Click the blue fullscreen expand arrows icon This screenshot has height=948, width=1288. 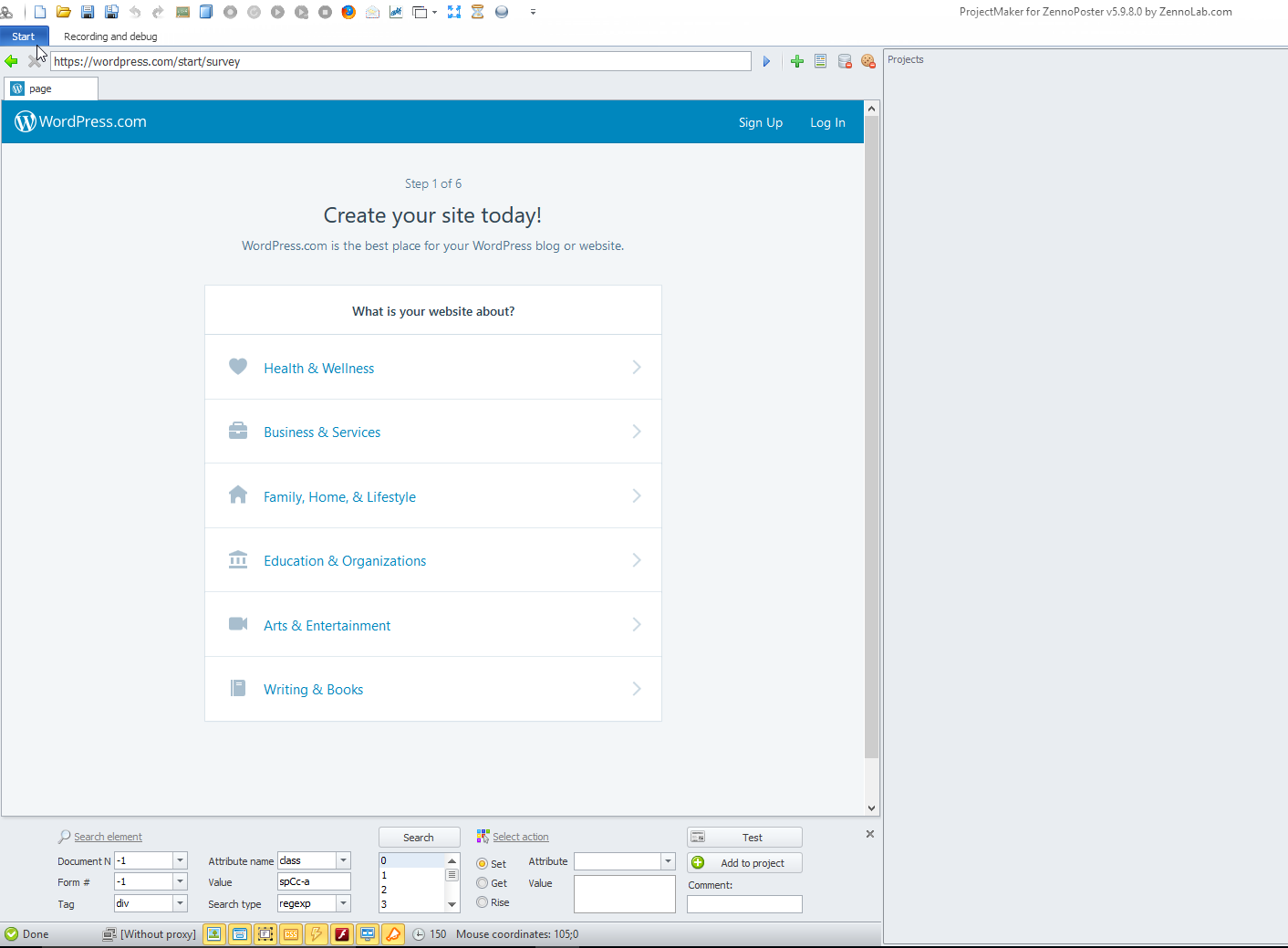(x=454, y=12)
